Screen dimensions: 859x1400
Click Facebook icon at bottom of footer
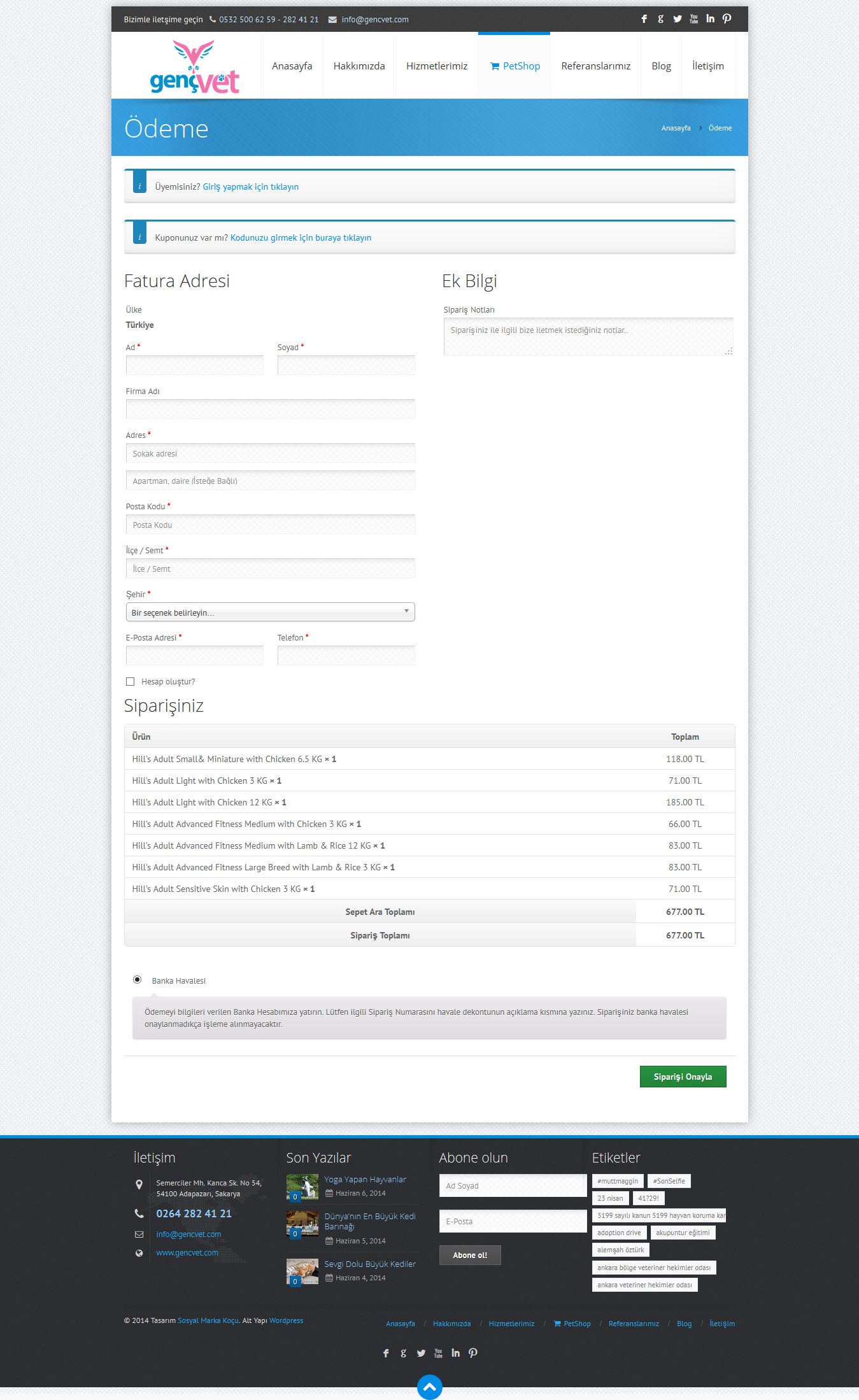click(x=386, y=1353)
